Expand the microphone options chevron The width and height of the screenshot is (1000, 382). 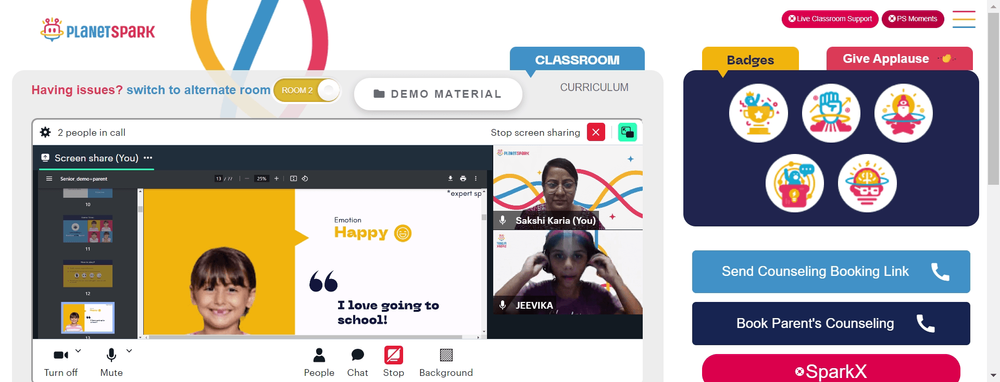(129, 350)
